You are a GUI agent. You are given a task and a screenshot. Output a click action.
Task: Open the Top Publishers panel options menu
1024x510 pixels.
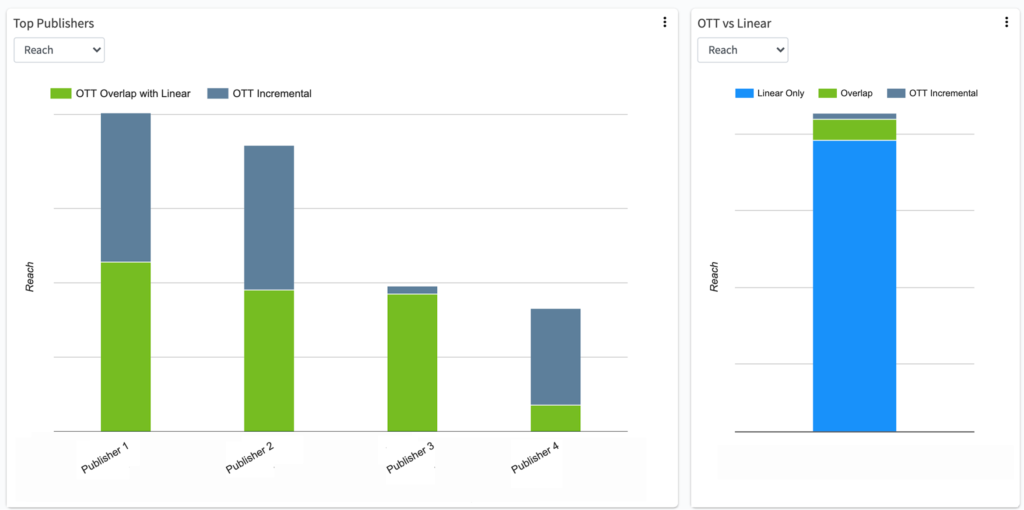click(665, 23)
